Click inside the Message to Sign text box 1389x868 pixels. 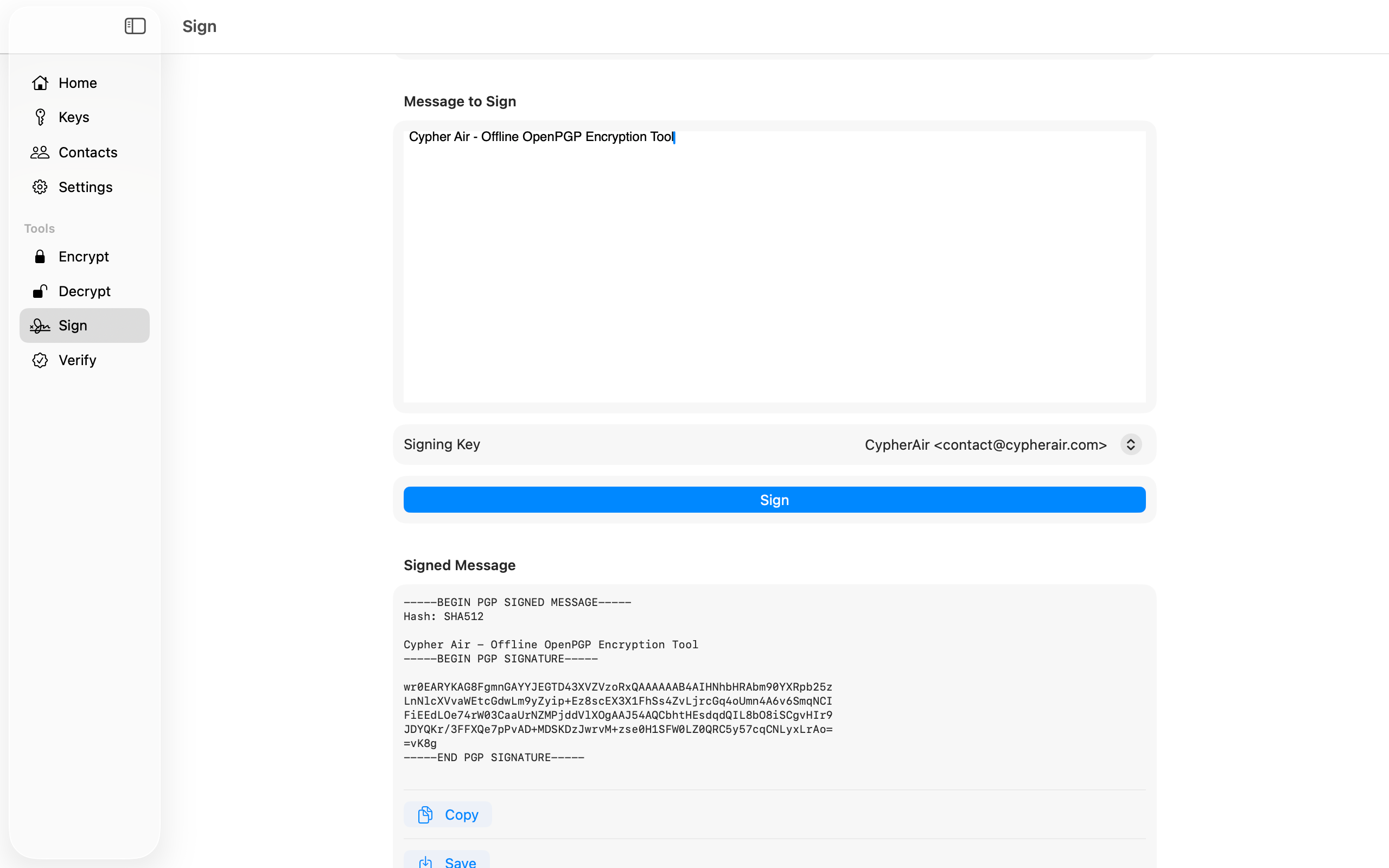tap(774, 266)
